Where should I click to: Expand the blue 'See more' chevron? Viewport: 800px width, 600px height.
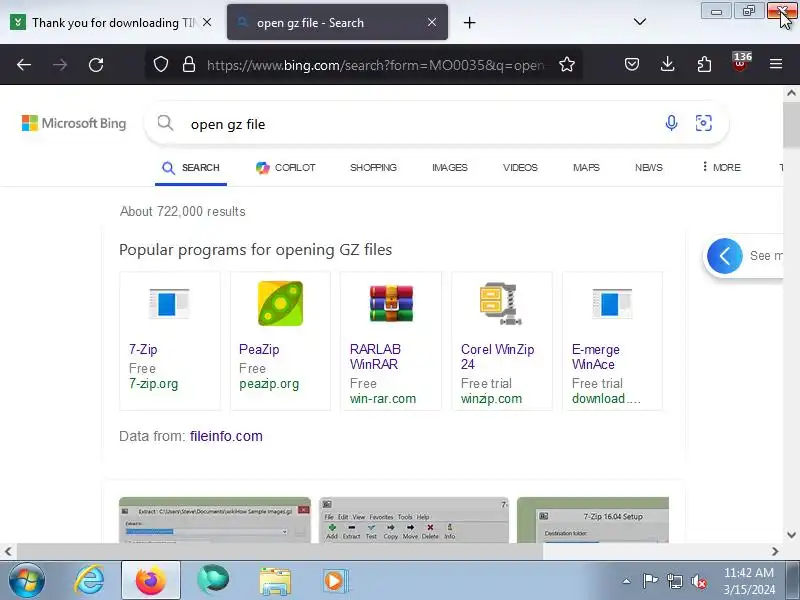pos(724,256)
